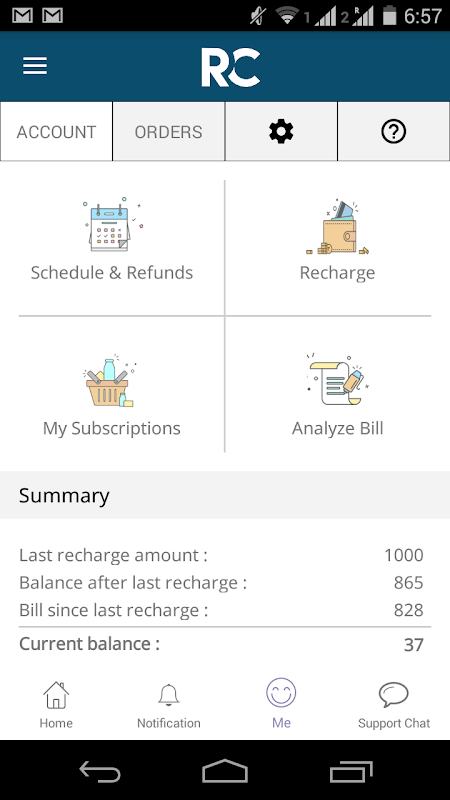Open Android recent apps button

click(x=351, y=770)
